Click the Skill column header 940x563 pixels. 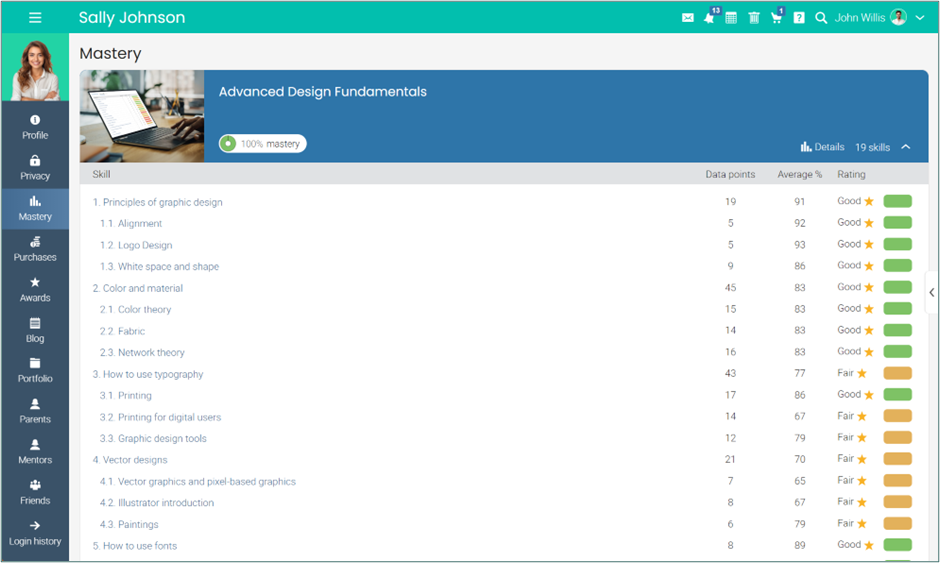point(101,174)
